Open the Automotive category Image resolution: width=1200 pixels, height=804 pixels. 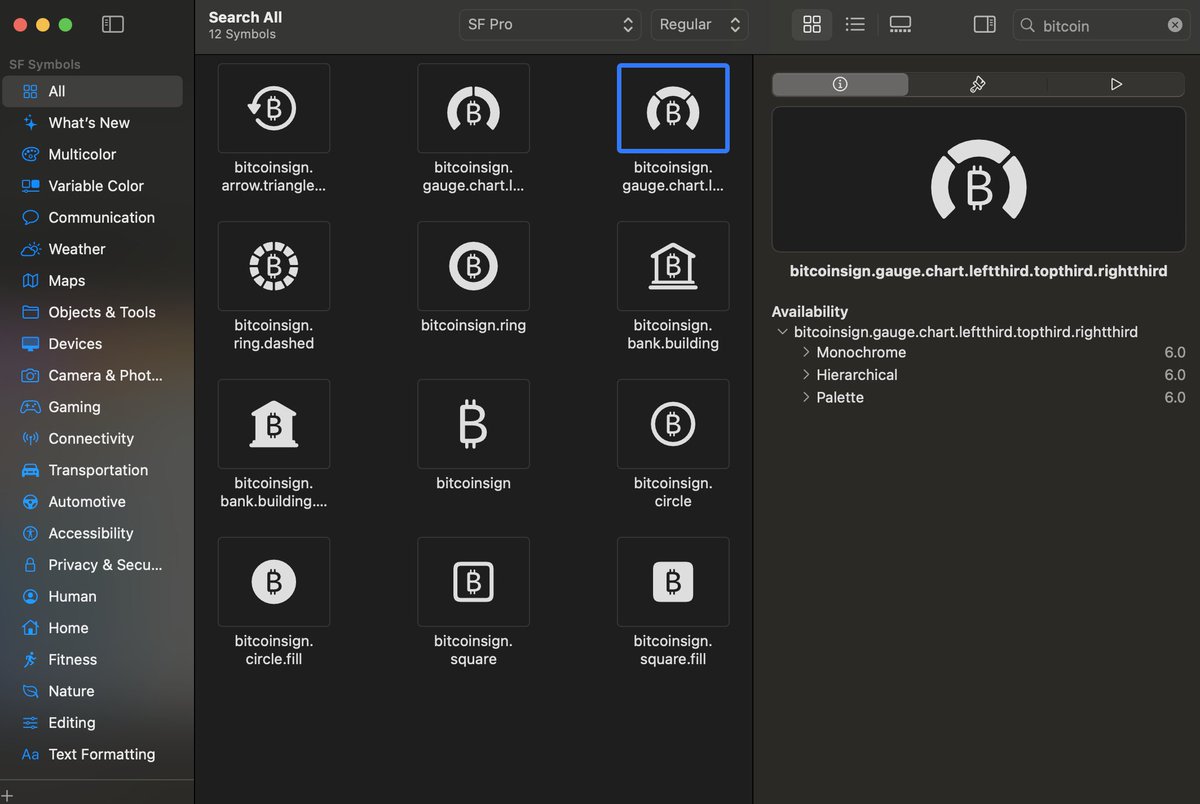pyautogui.click(x=93, y=502)
